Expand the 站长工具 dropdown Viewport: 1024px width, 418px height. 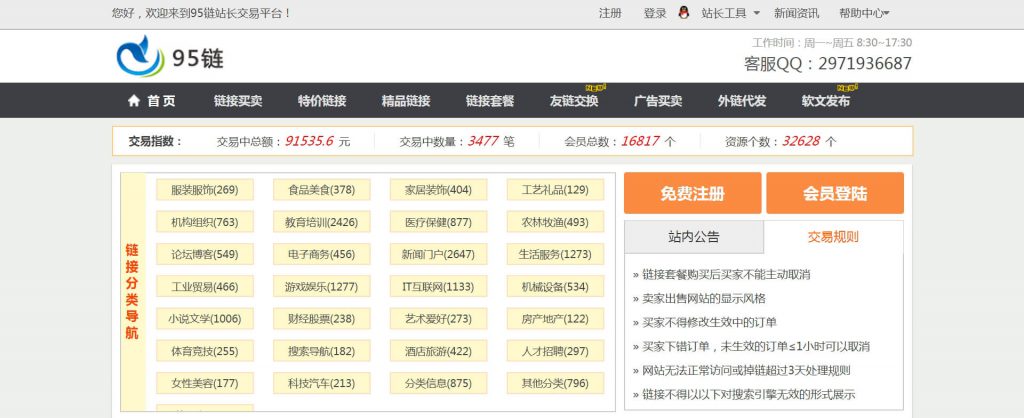730,13
